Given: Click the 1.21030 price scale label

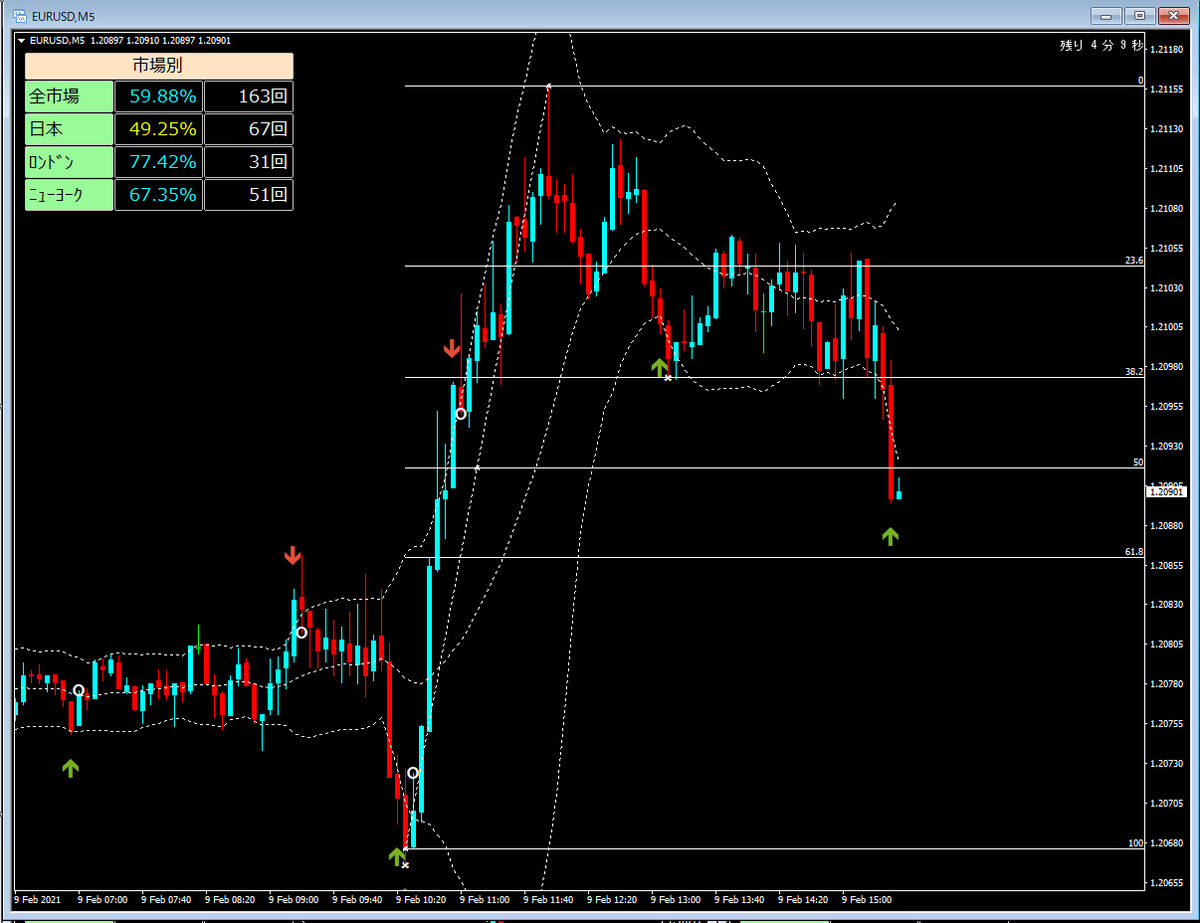Looking at the screenshot, I should click(x=1165, y=288).
